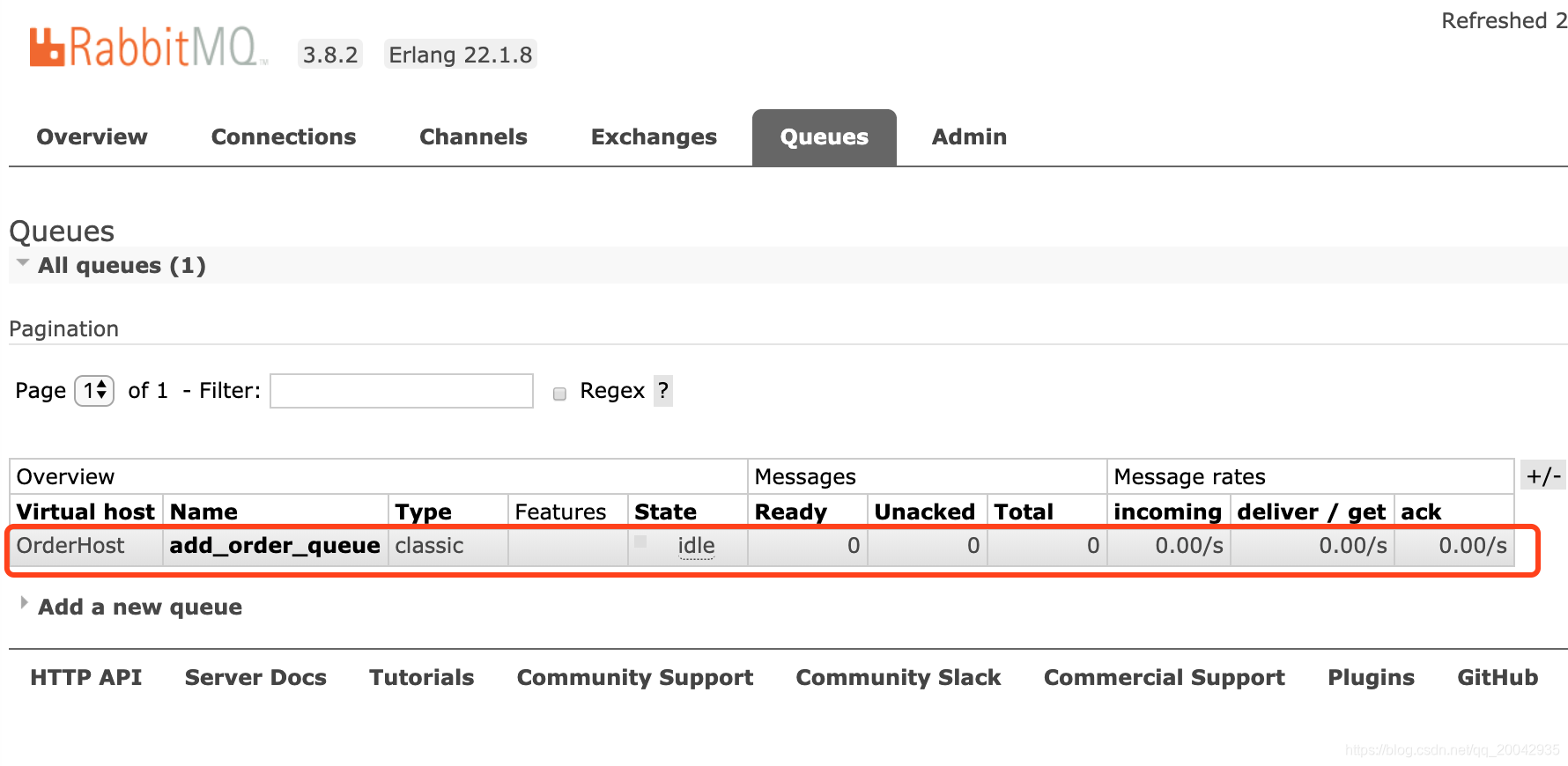Sort by the Total column header
1568x766 pixels.
1024,512
